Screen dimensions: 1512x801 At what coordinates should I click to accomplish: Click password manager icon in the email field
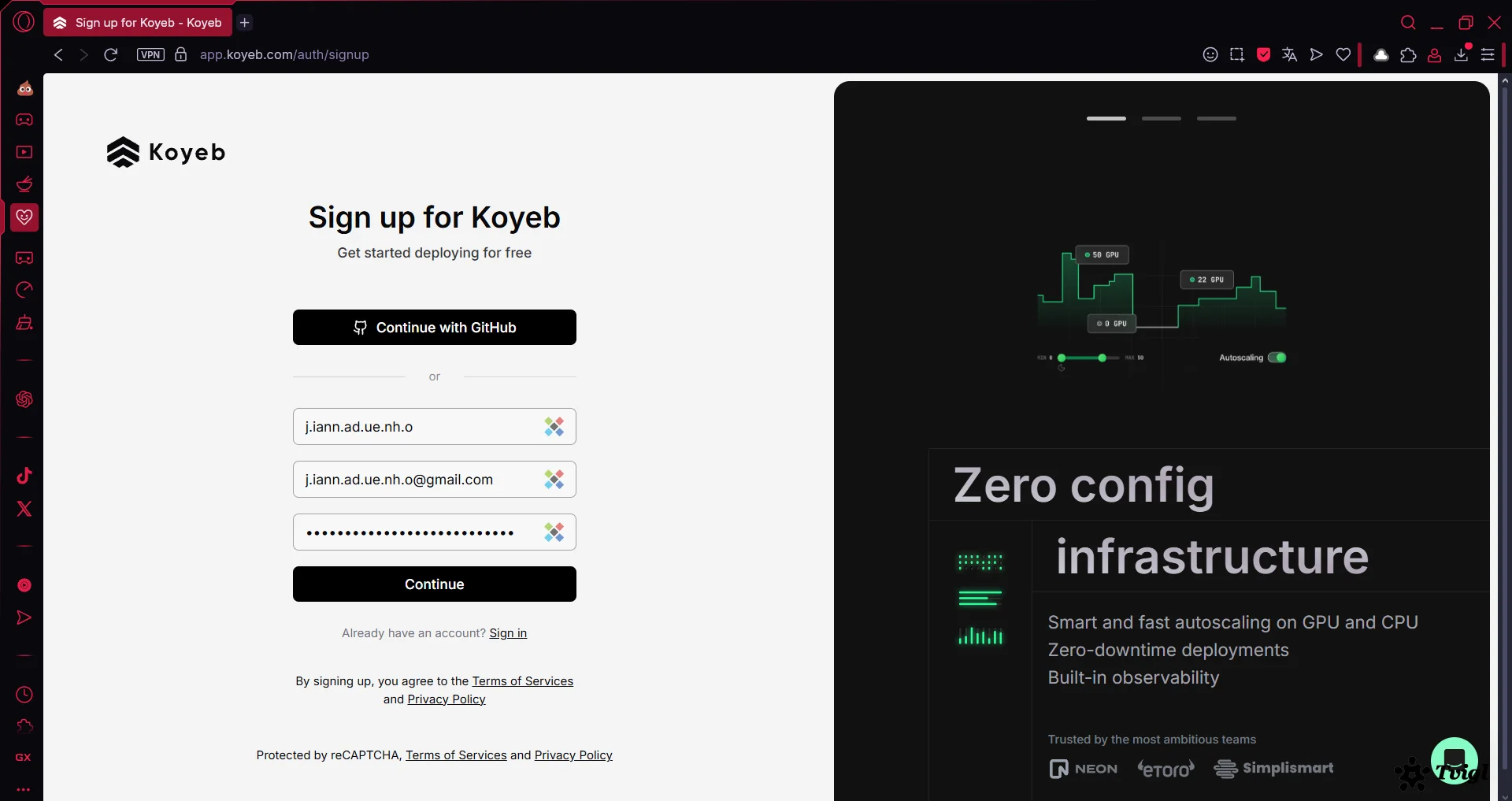554,480
